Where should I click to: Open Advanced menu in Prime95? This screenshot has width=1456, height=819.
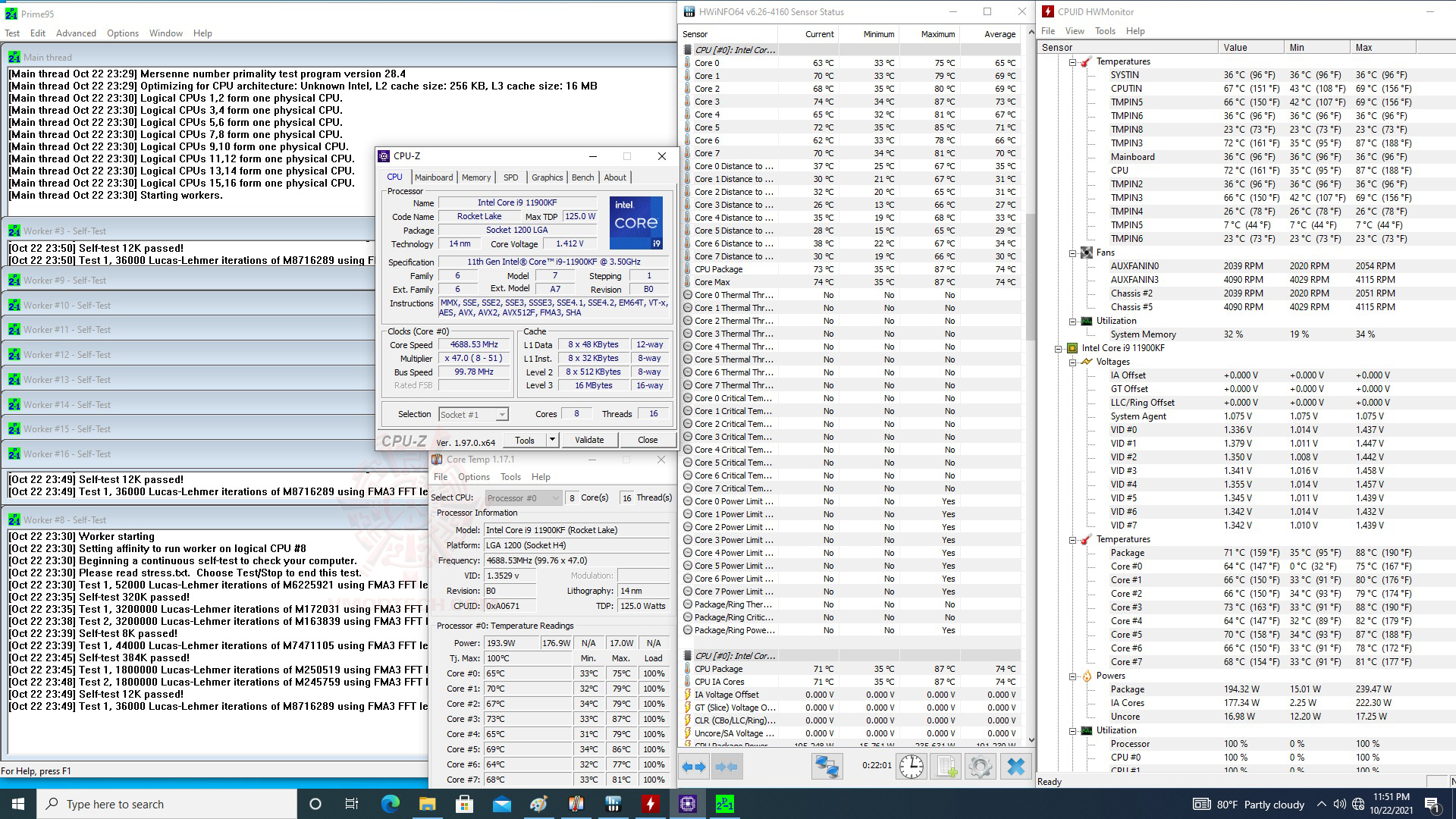[76, 33]
